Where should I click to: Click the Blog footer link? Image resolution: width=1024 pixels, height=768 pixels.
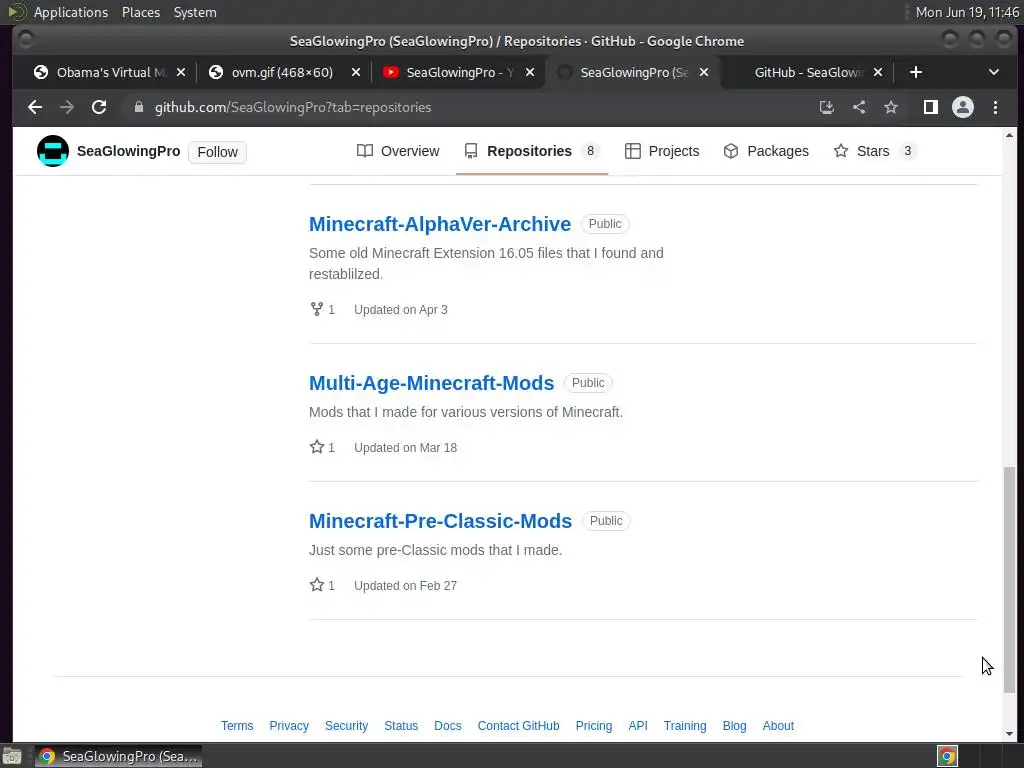pyautogui.click(x=734, y=726)
